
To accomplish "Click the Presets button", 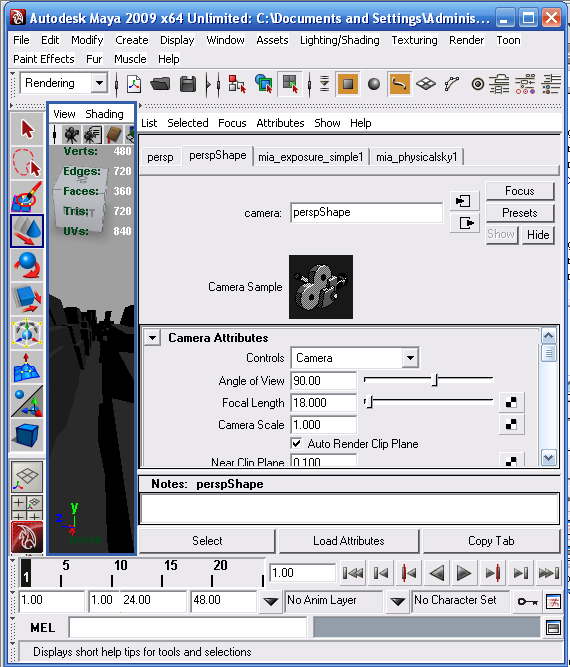I will pyautogui.click(x=519, y=213).
